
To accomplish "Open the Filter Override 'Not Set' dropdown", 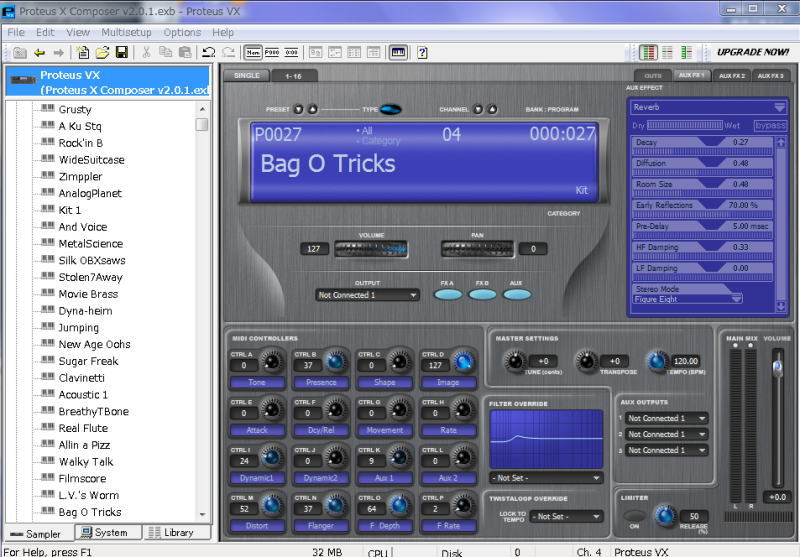I will pyautogui.click(x=546, y=478).
